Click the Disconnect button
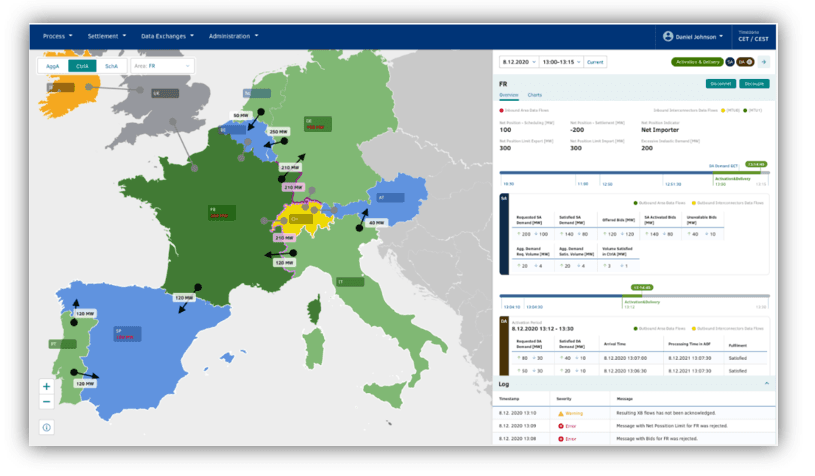The width and height of the screenshot is (815, 476). (x=719, y=84)
